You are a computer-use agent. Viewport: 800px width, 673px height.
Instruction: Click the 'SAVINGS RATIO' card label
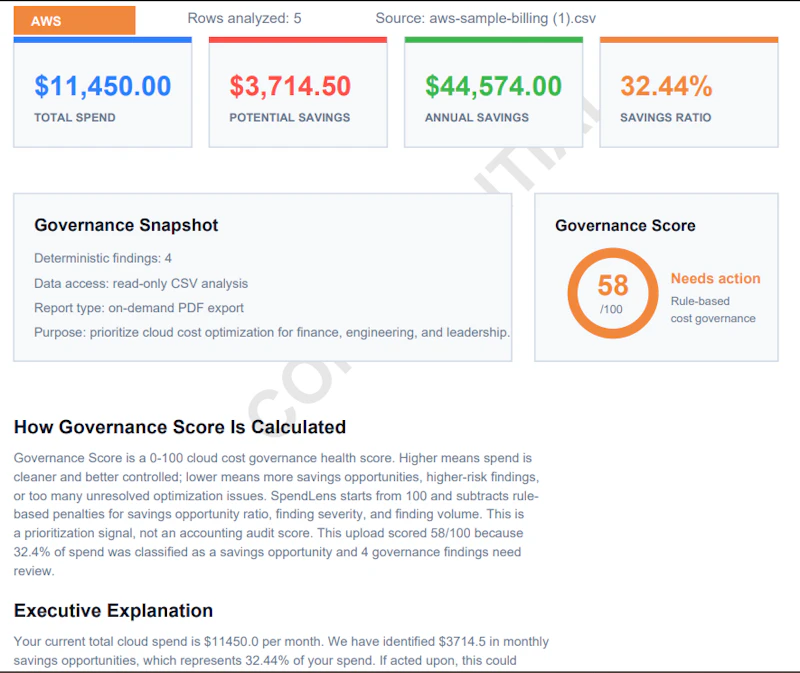click(666, 117)
